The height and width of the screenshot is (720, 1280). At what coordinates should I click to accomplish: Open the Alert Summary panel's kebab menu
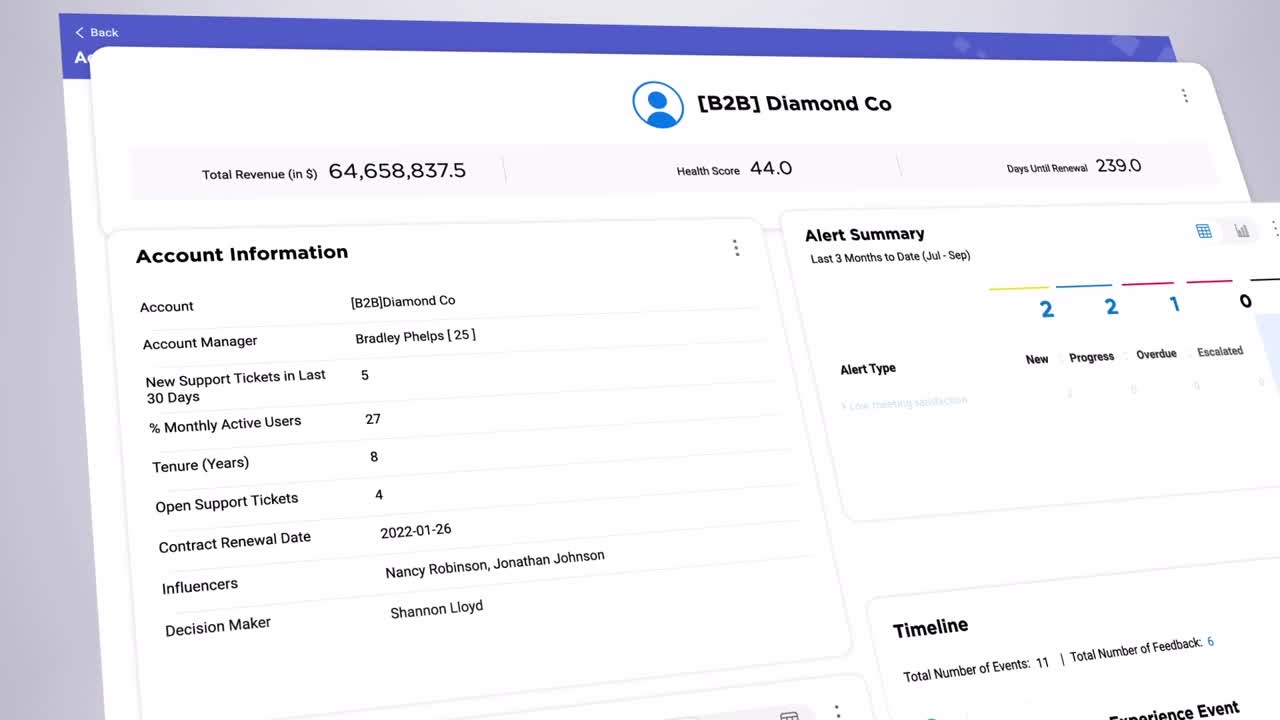pos(1276,229)
